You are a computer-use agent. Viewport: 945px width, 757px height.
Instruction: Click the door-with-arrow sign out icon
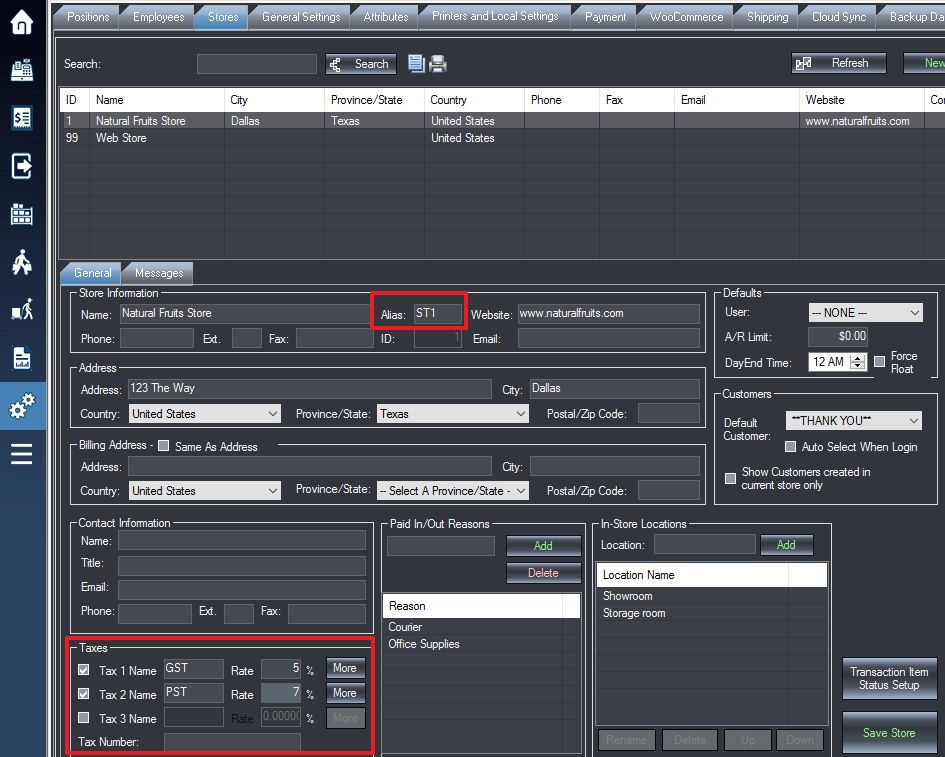(x=22, y=166)
